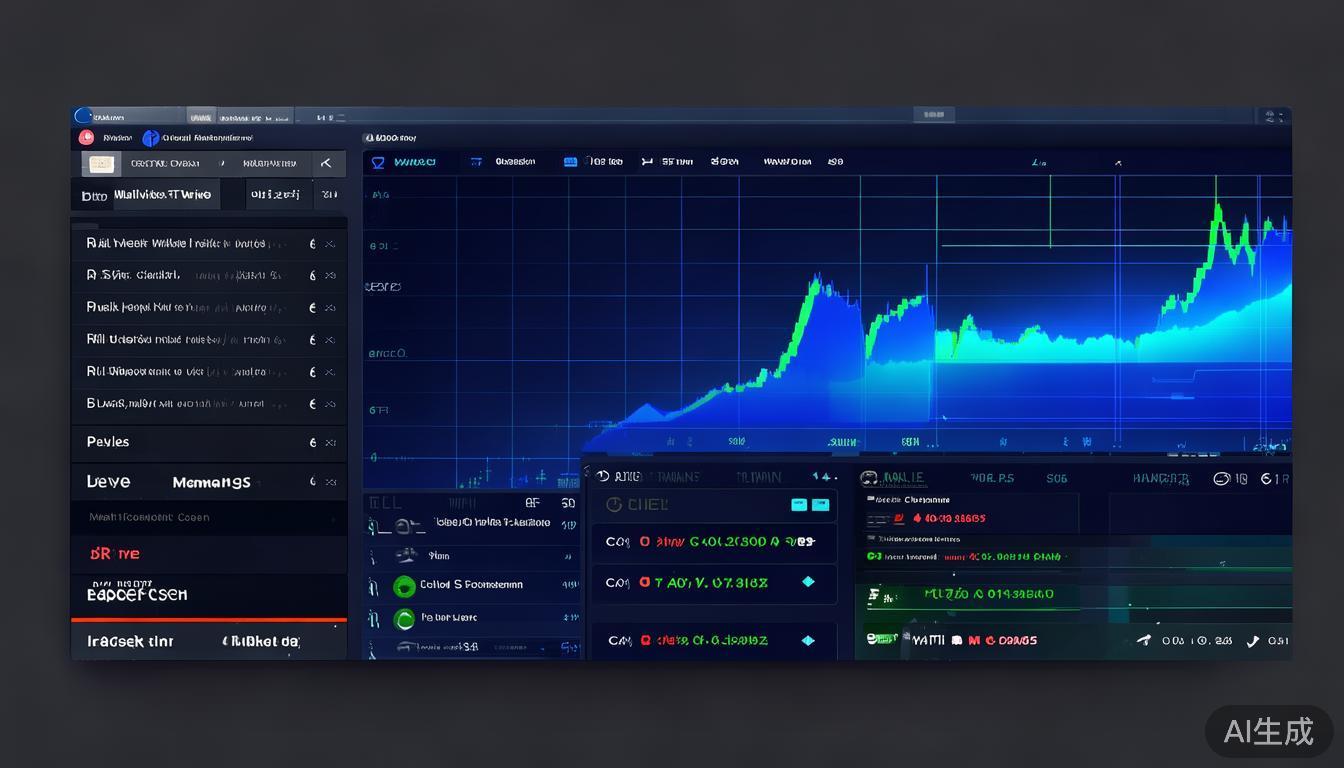
Task: Click the Bapcef Csen sidebar entry
Action: pyautogui.click(x=137, y=594)
